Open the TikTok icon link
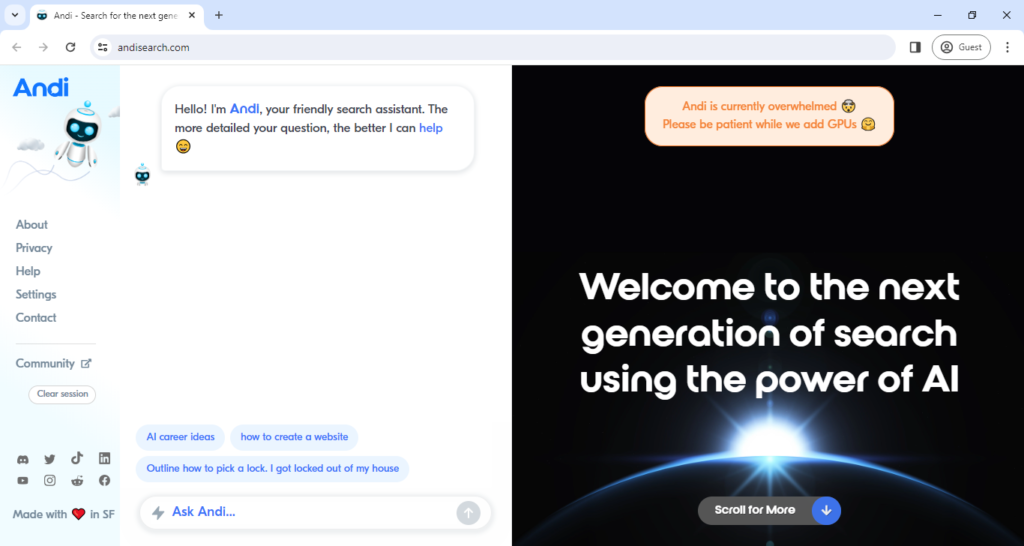 [x=77, y=459]
